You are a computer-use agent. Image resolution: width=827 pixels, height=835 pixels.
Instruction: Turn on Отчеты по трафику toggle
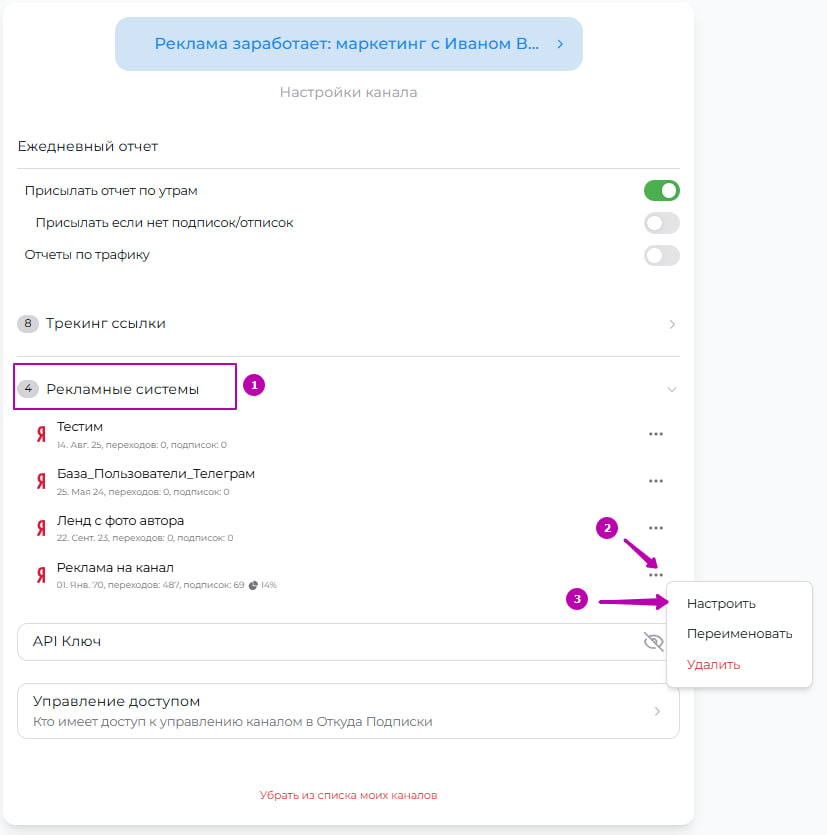[661, 256]
